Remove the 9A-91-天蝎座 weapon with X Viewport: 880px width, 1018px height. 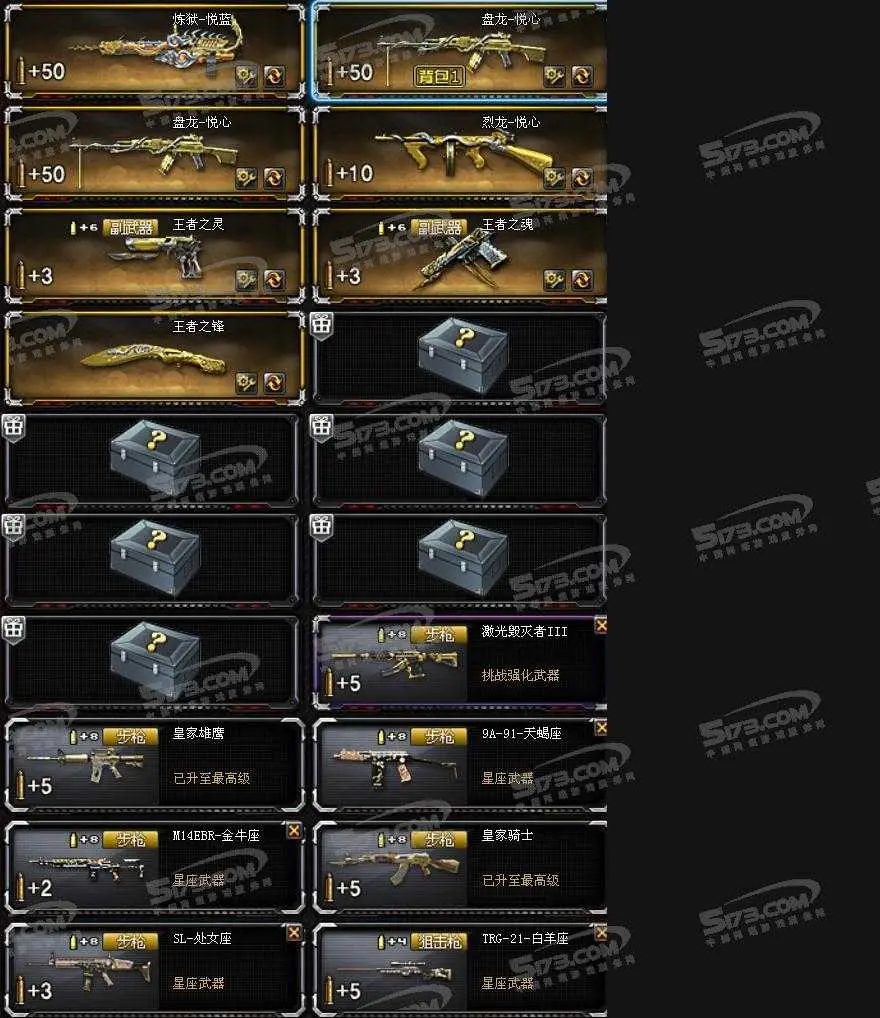pos(601,728)
